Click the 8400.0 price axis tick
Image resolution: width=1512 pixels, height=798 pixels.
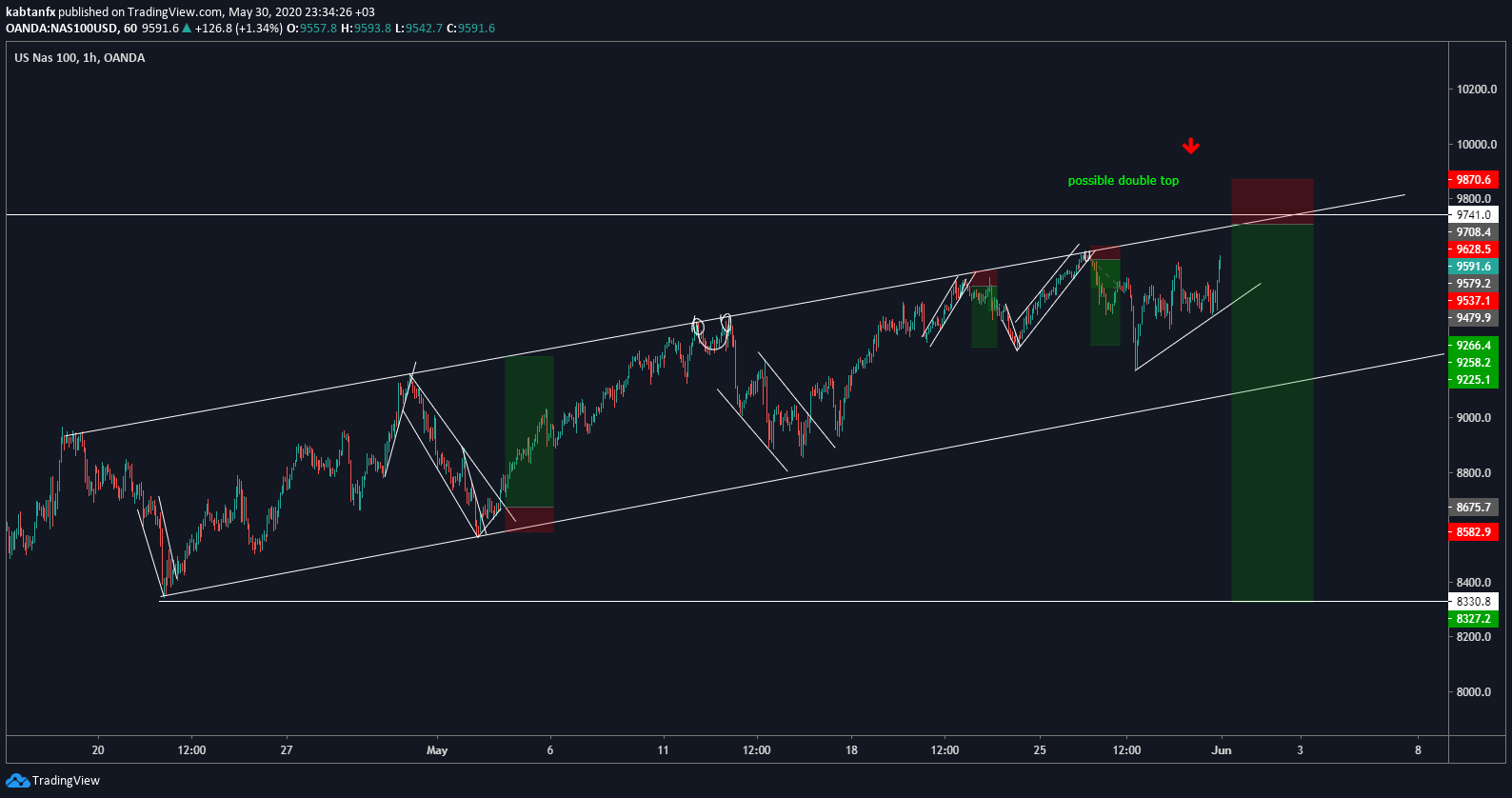coord(1474,583)
